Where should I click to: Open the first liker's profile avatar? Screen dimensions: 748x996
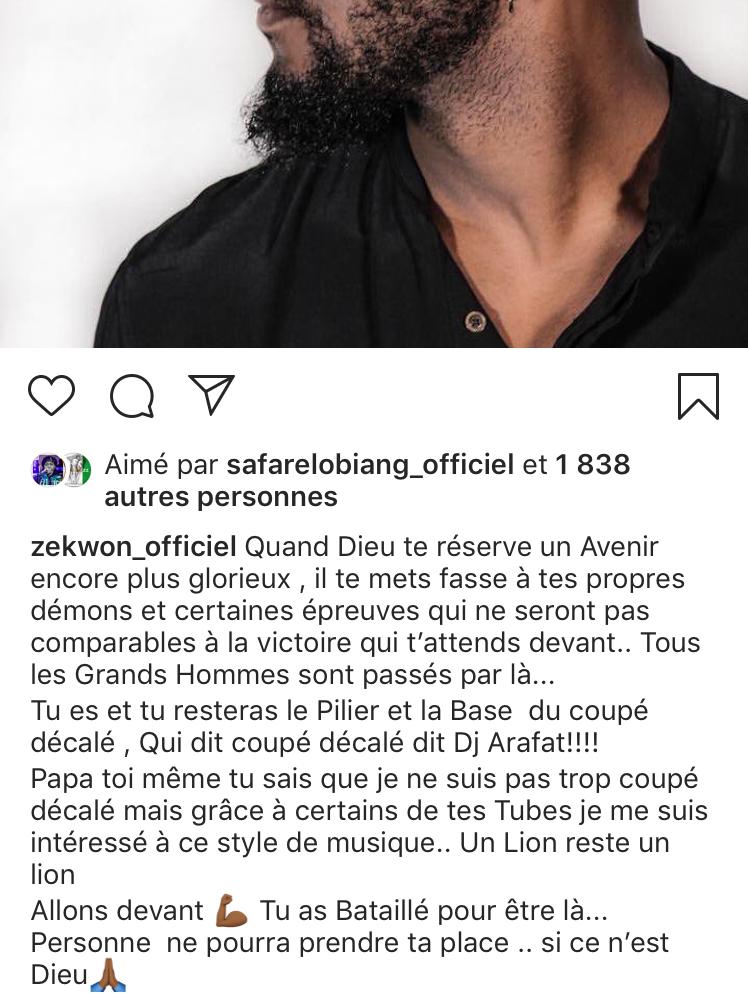[x=47, y=470]
